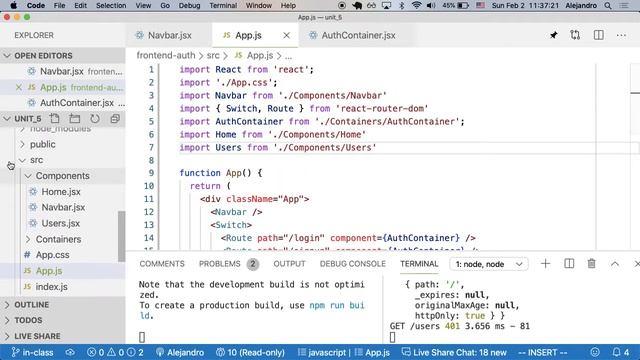This screenshot has height=360, width=640.
Task: Open errors and warnings status indicator
Action: coord(116,352)
